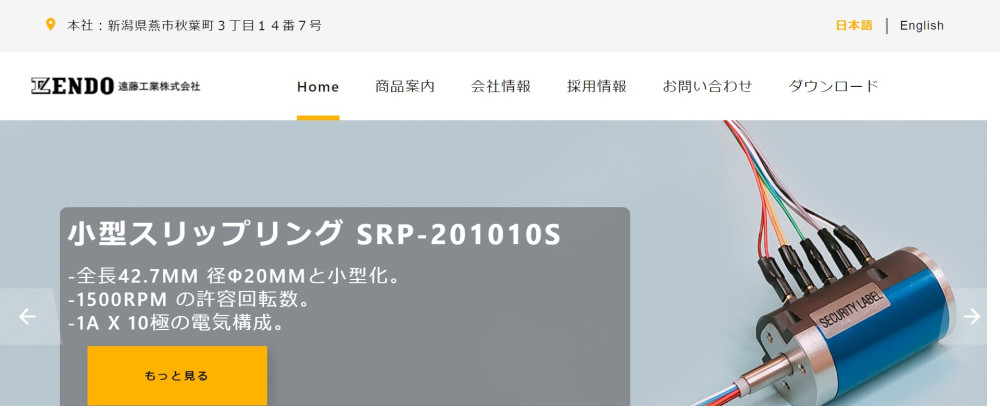Viewport: 1000px width, 406px height.
Task: Select 採用情報 in the navigation bar
Action: pos(597,87)
